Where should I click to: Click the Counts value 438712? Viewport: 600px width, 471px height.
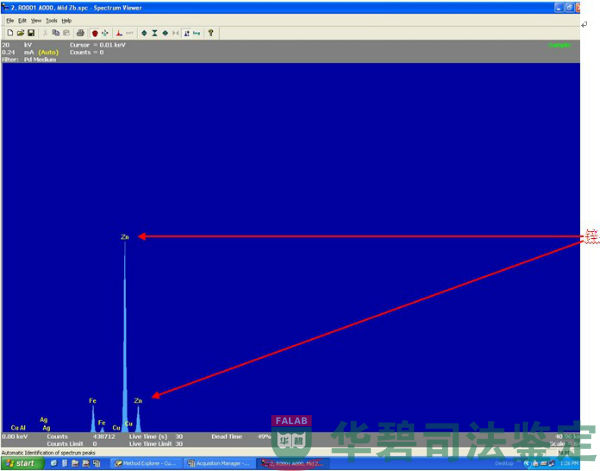(x=104, y=437)
